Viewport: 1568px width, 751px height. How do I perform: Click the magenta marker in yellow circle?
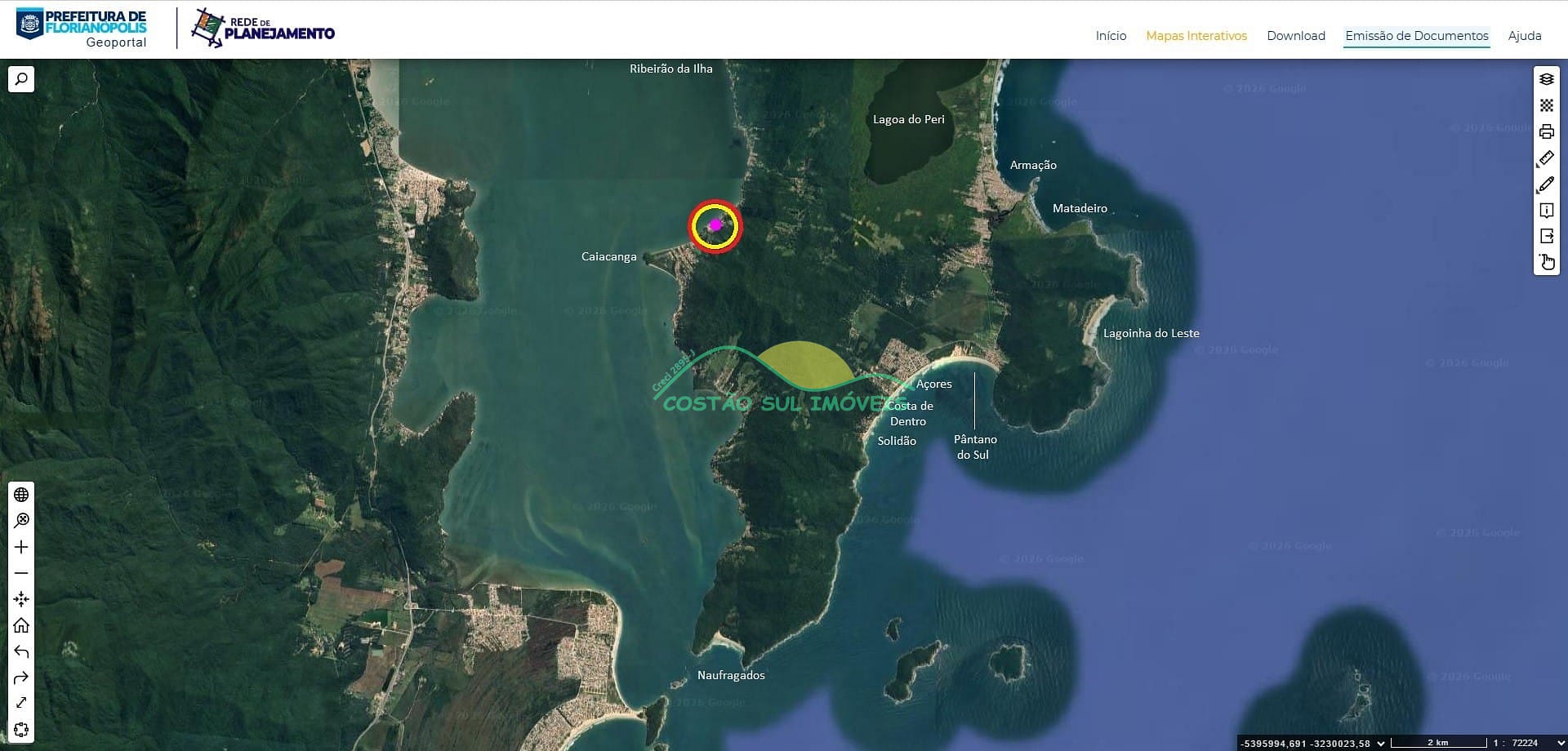click(715, 225)
